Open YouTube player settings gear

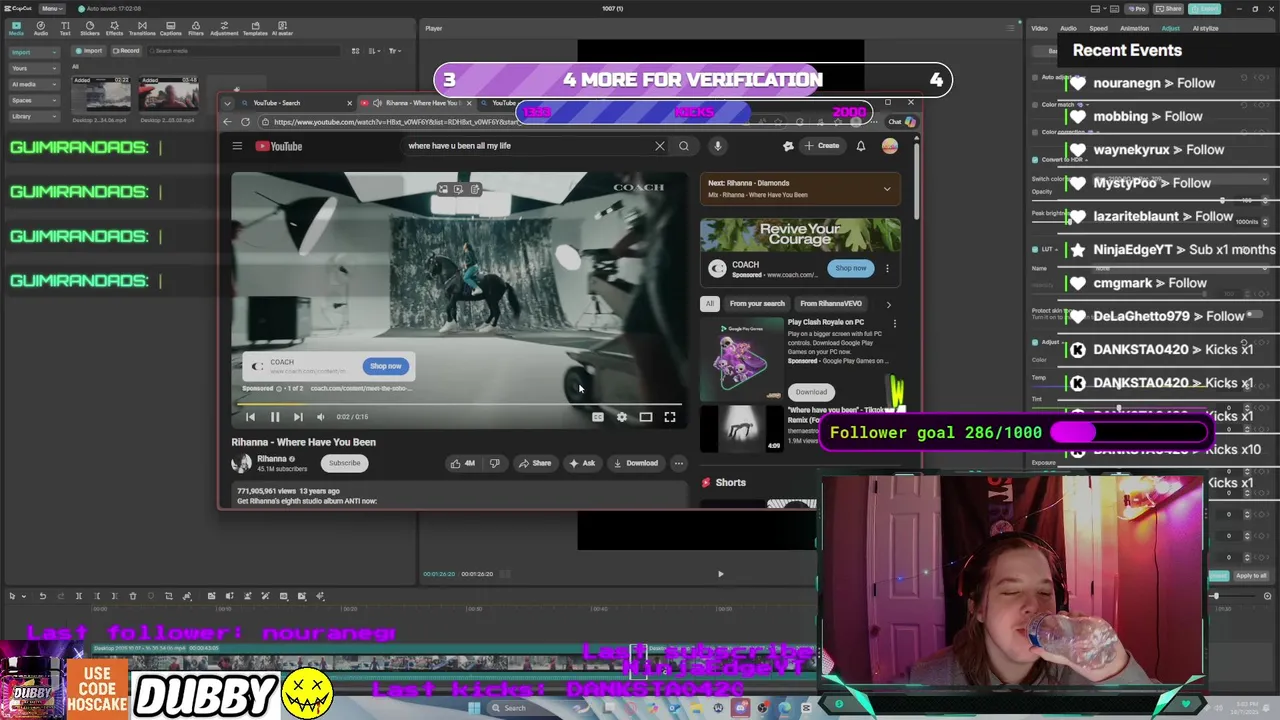[622, 417]
